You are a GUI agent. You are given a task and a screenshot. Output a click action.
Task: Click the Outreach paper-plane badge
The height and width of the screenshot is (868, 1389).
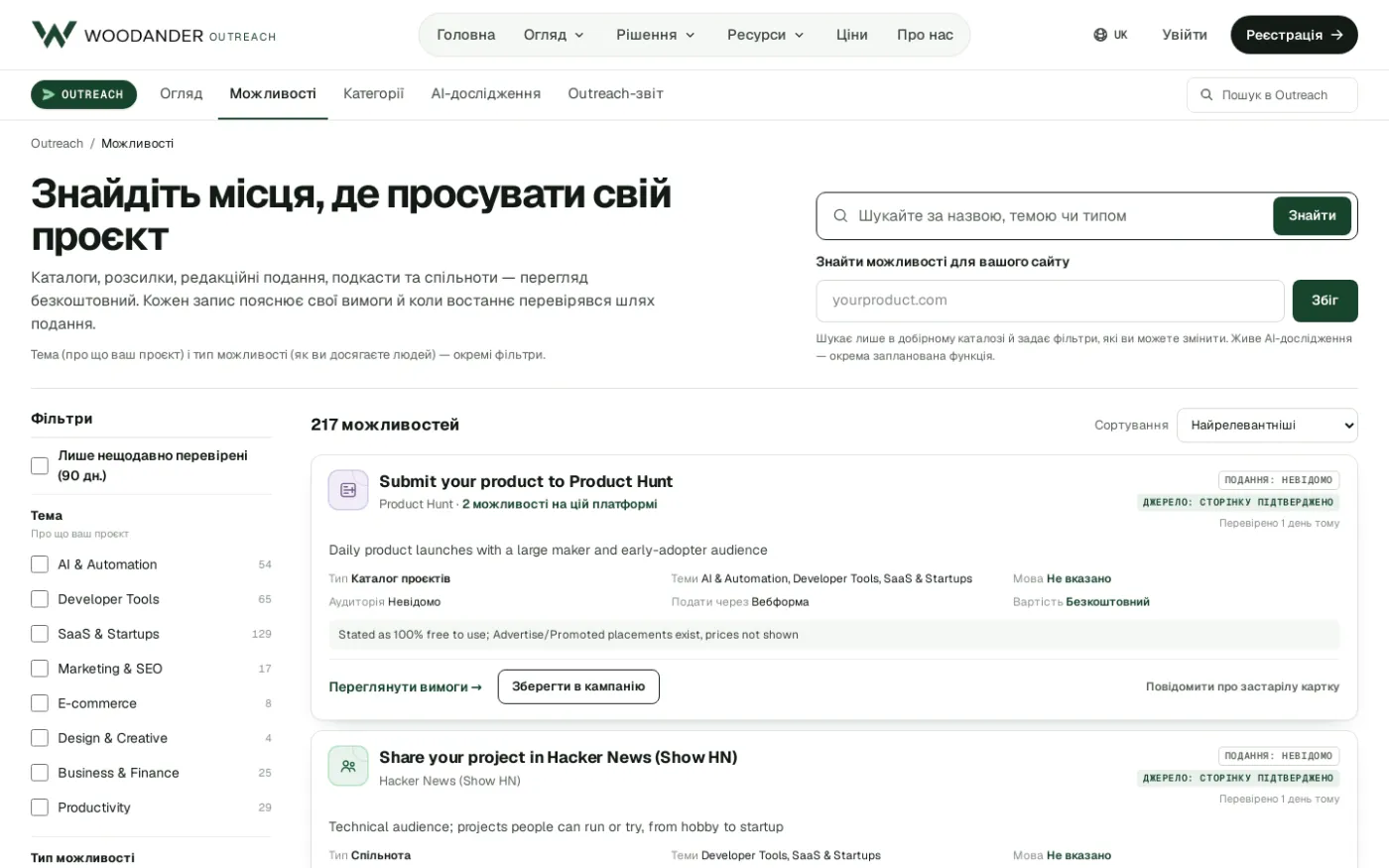click(x=83, y=94)
